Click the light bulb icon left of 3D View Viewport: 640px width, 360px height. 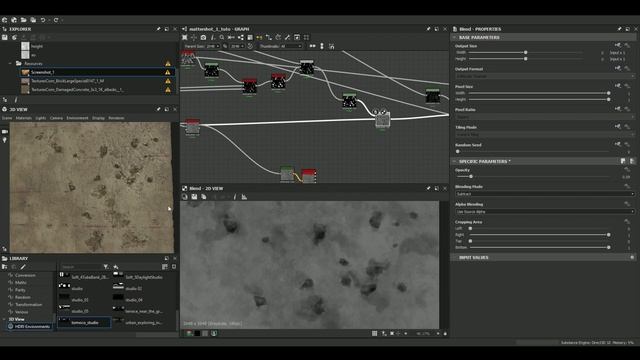tap(5, 140)
